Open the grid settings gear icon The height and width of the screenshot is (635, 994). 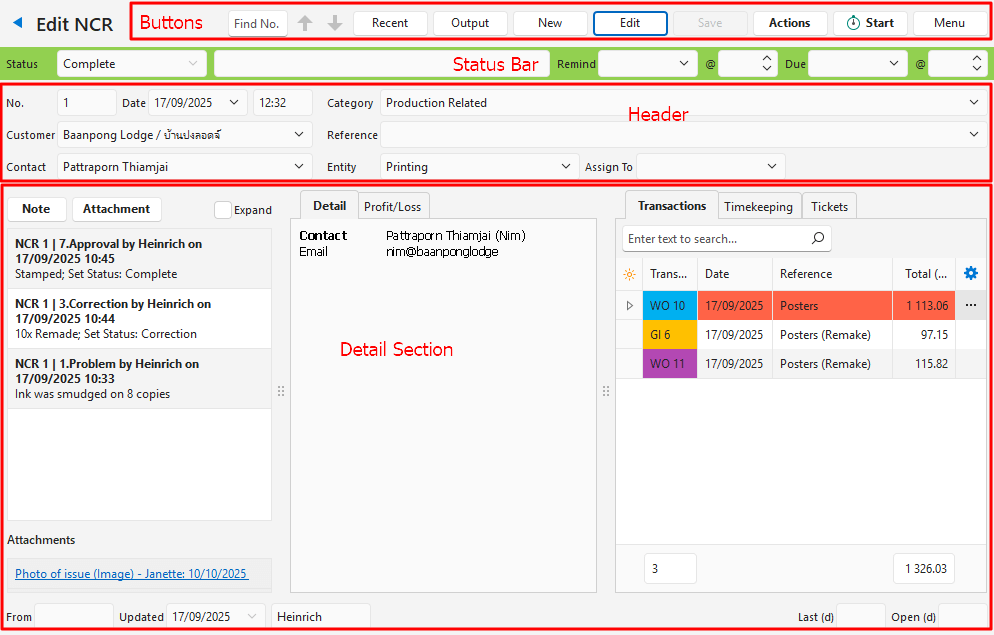tap(970, 273)
